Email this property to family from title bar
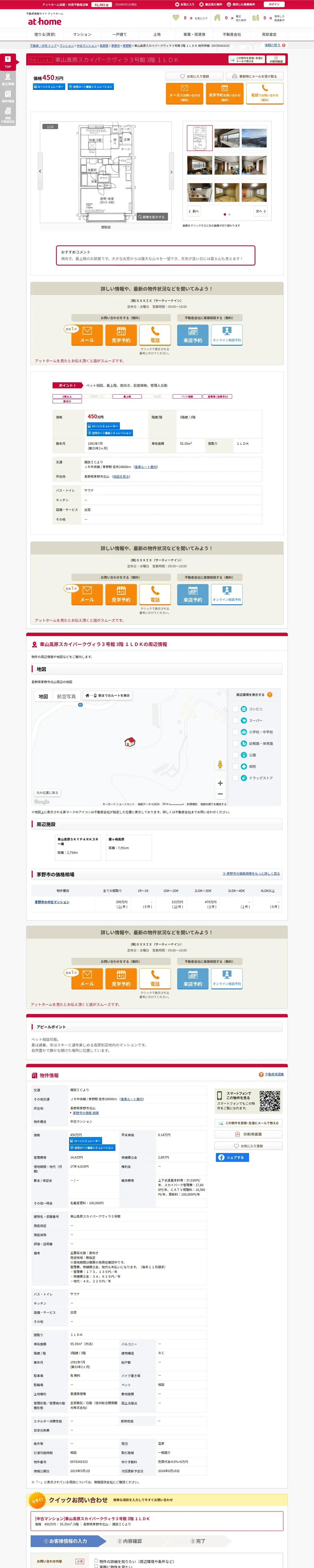 [x=247, y=60]
